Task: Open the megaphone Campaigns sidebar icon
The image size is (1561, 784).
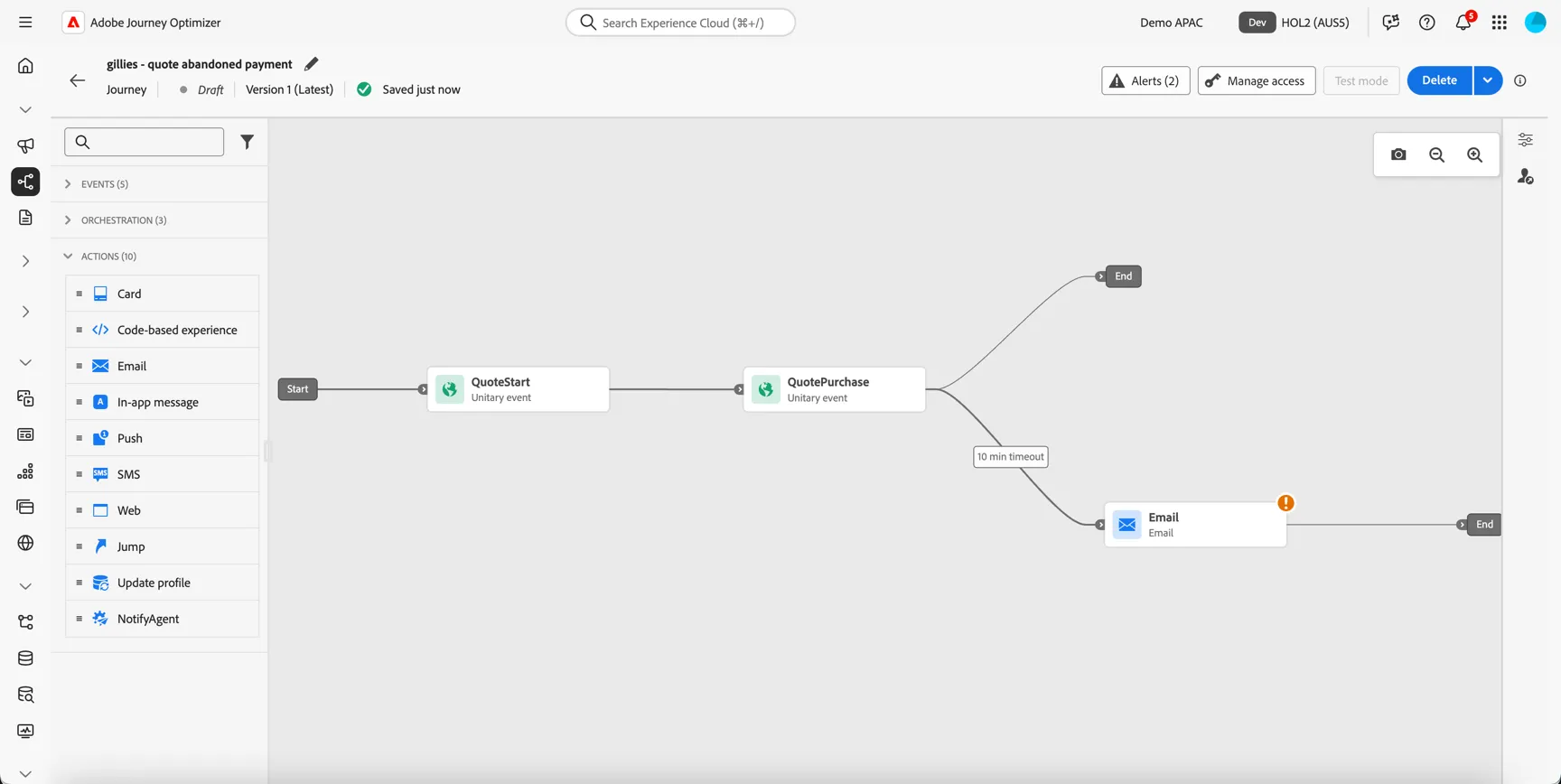Action: [x=25, y=145]
